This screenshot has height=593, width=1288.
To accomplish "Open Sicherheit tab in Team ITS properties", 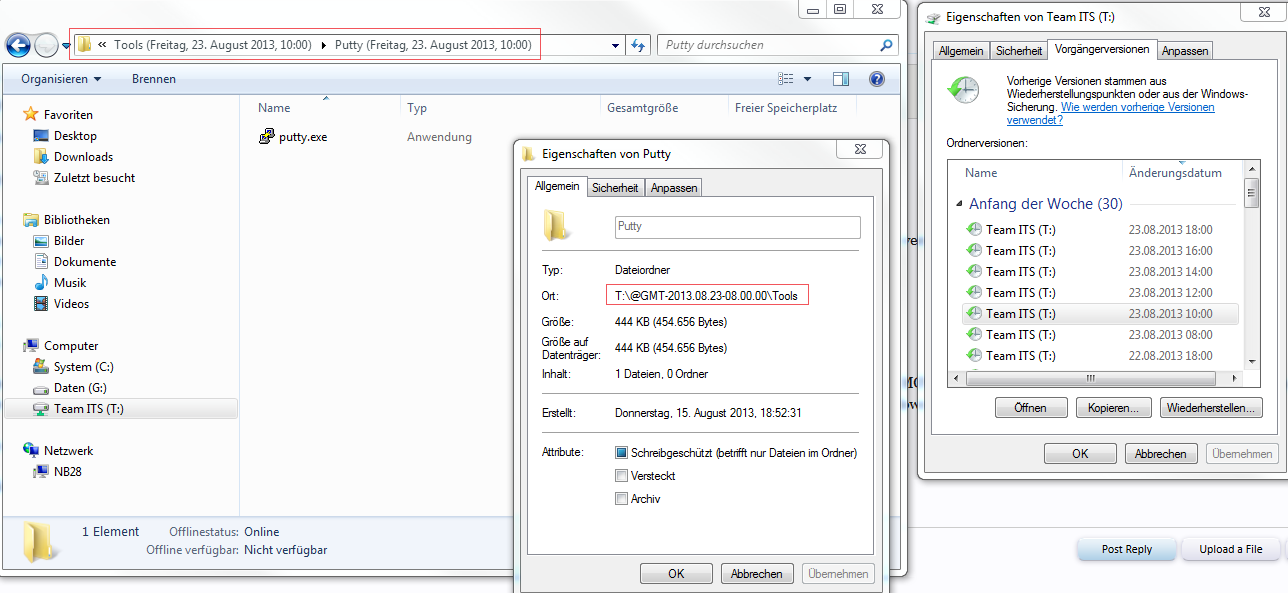I will [1019, 51].
